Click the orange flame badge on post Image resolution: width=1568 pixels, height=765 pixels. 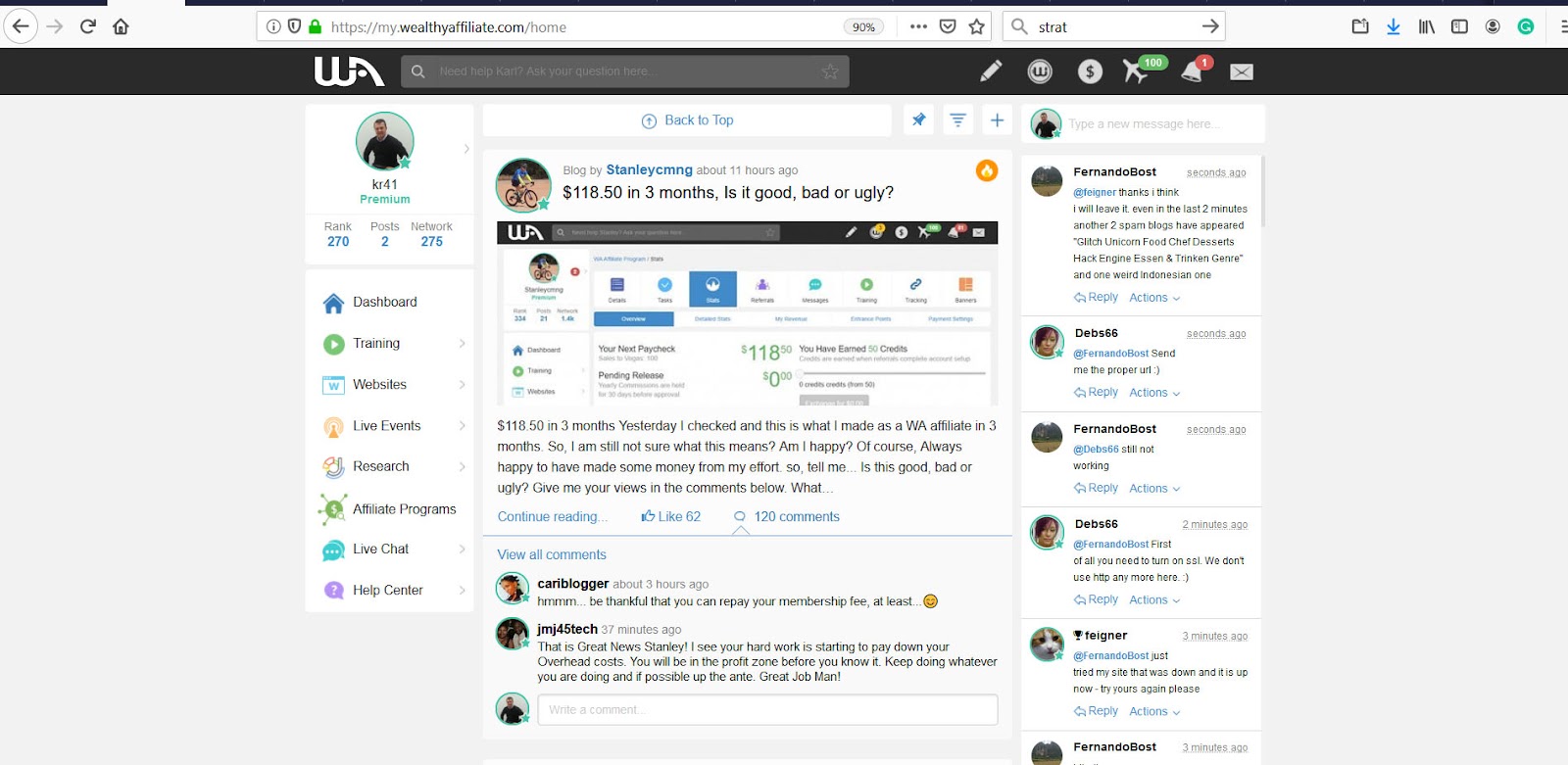coord(987,170)
